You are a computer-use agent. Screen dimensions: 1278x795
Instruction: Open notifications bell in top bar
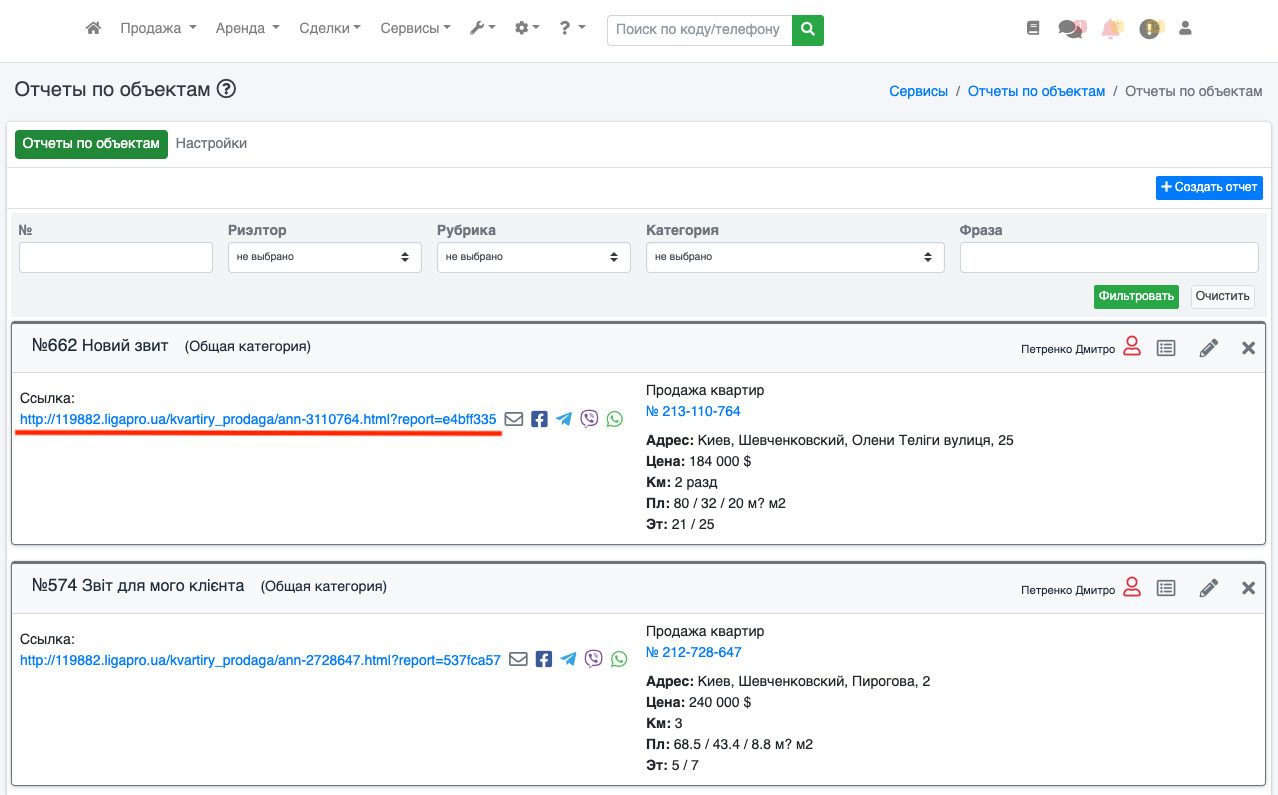coord(1110,29)
